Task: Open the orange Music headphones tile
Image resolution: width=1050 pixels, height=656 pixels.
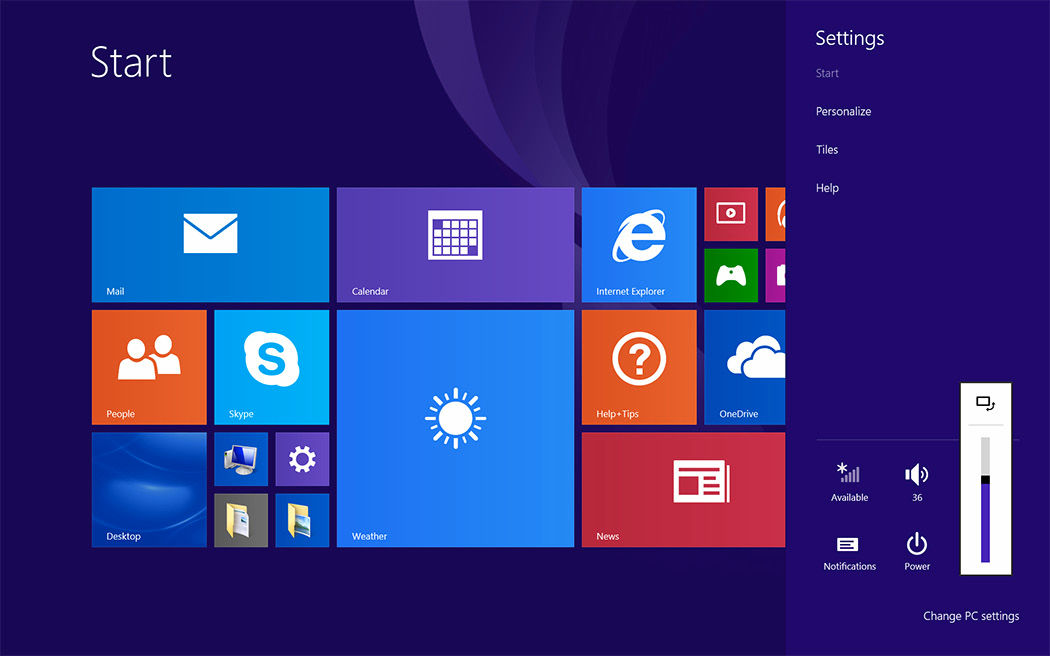Action: click(x=775, y=214)
